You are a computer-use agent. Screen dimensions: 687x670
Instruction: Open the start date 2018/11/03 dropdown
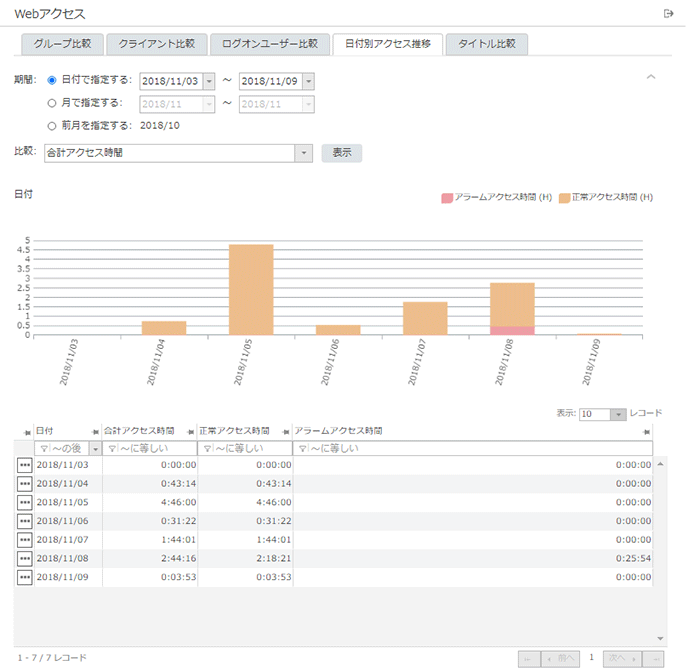(x=209, y=81)
